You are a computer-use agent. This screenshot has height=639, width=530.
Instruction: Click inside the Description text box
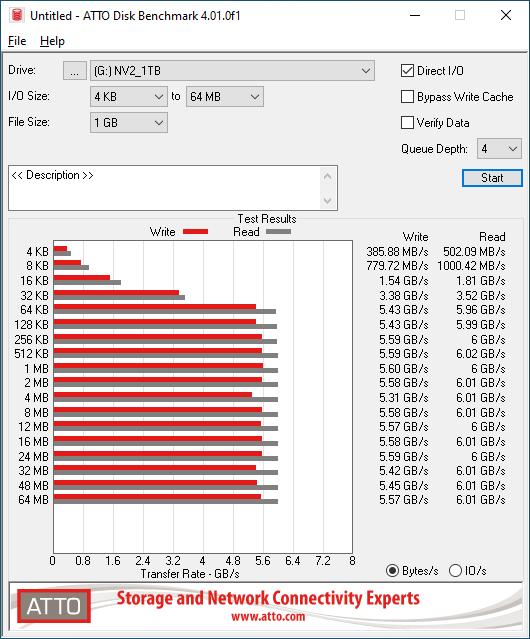click(165, 188)
